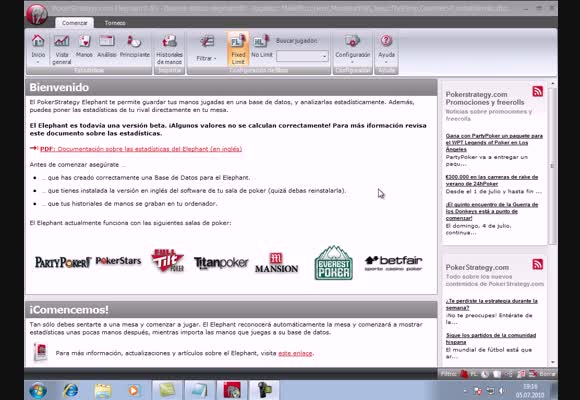Click the PokerStars logo
Screen dimensions: 580x400
(118, 261)
